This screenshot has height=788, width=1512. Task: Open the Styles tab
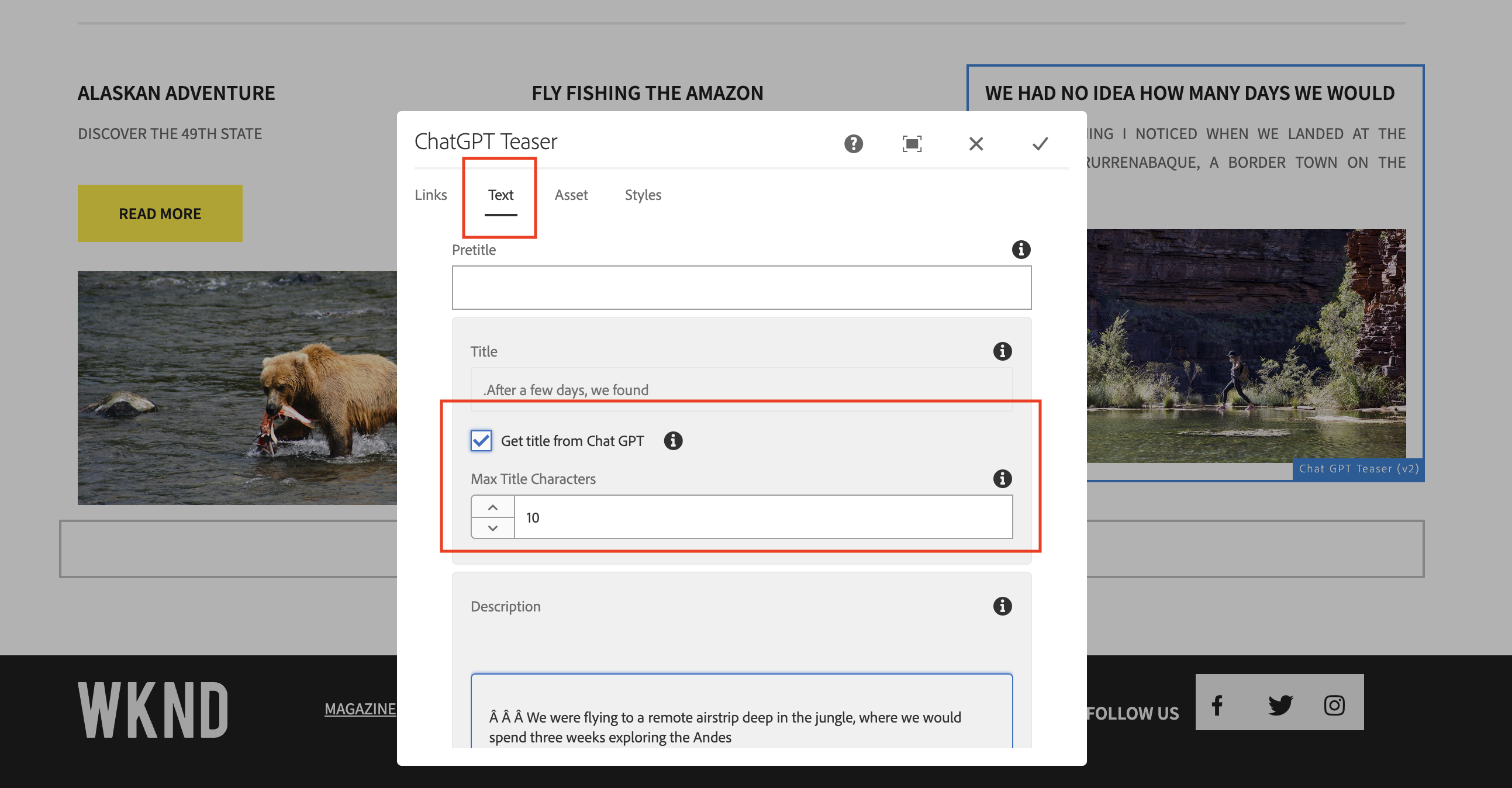tap(642, 195)
